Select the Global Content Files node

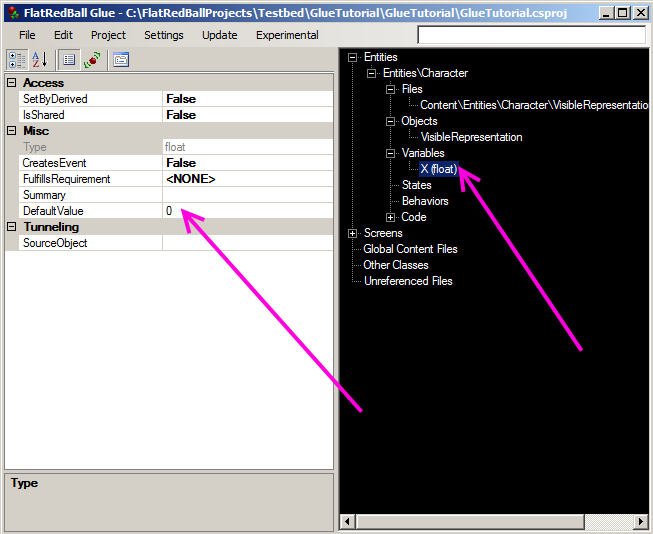(410, 249)
